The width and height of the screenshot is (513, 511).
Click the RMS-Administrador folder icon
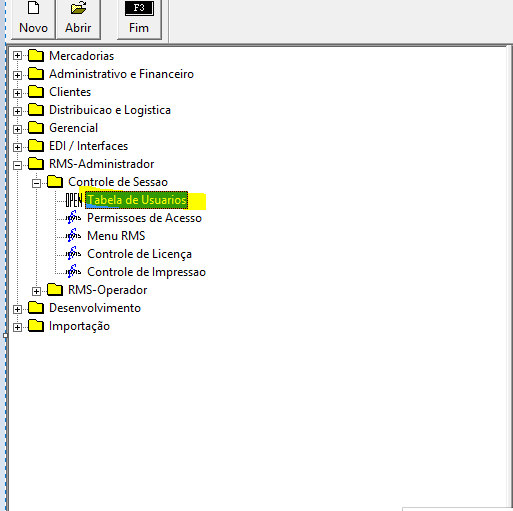[36, 163]
